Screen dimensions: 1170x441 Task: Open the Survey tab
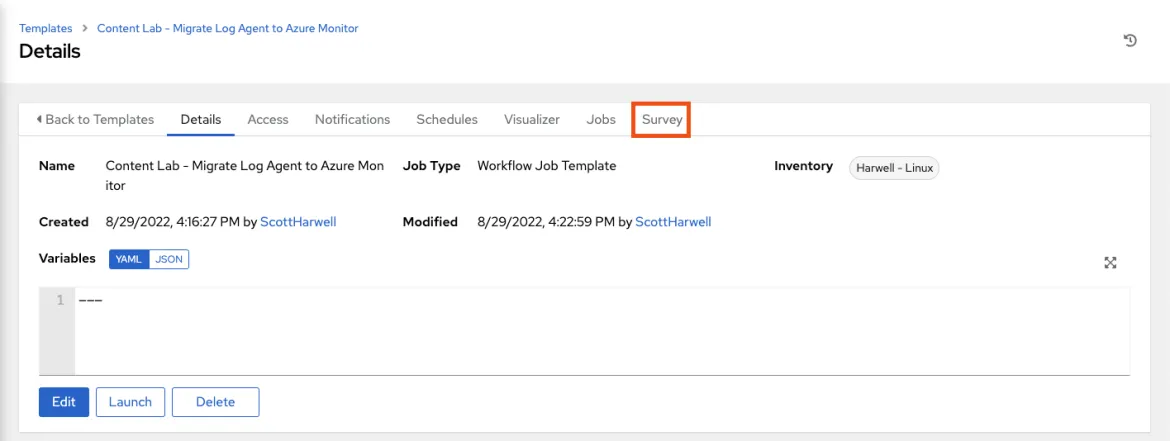(662, 119)
